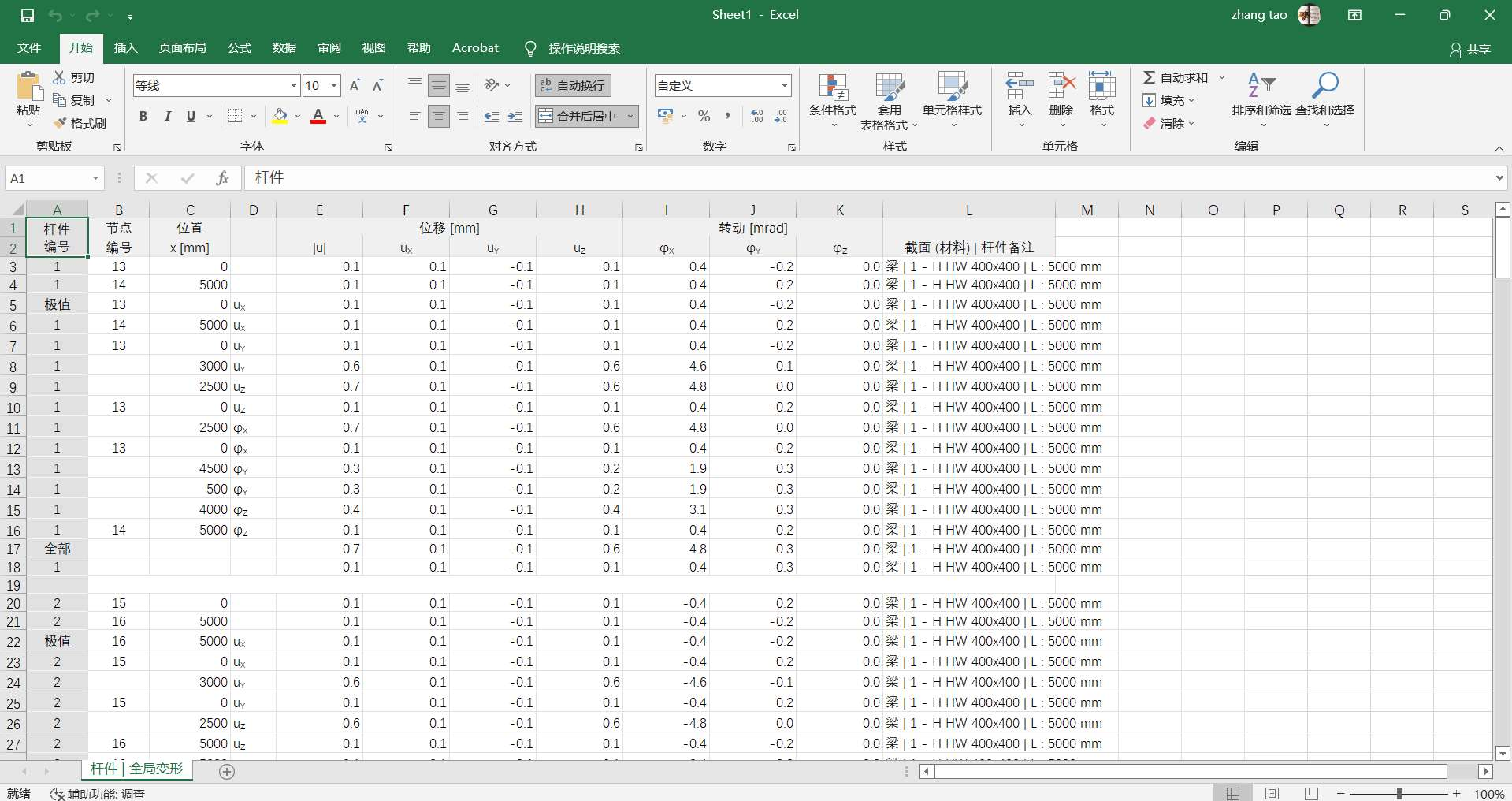Image resolution: width=1512 pixels, height=801 pixels.
Task: Click the 杆件 | 全局变形 sheet tab
Action: [x=136, y=769]
